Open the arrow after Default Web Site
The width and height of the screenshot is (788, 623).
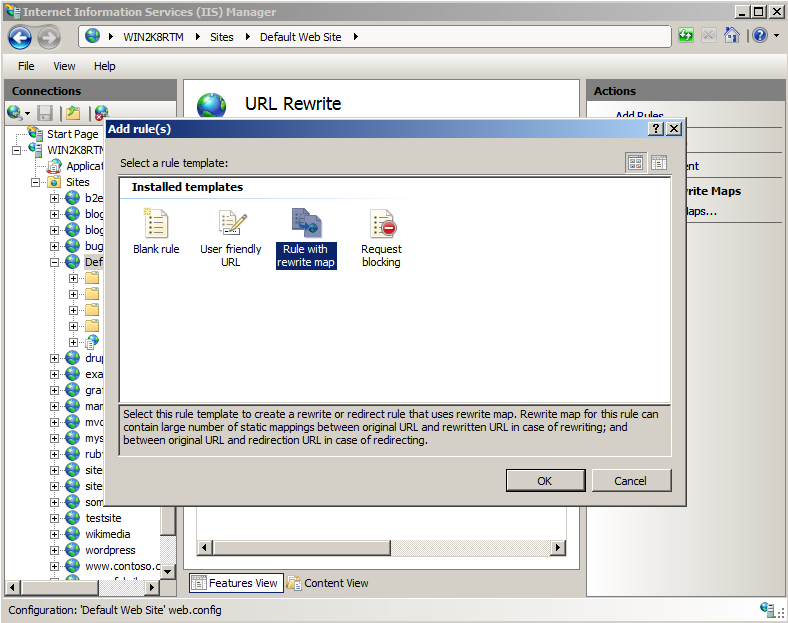coord(356,37)
